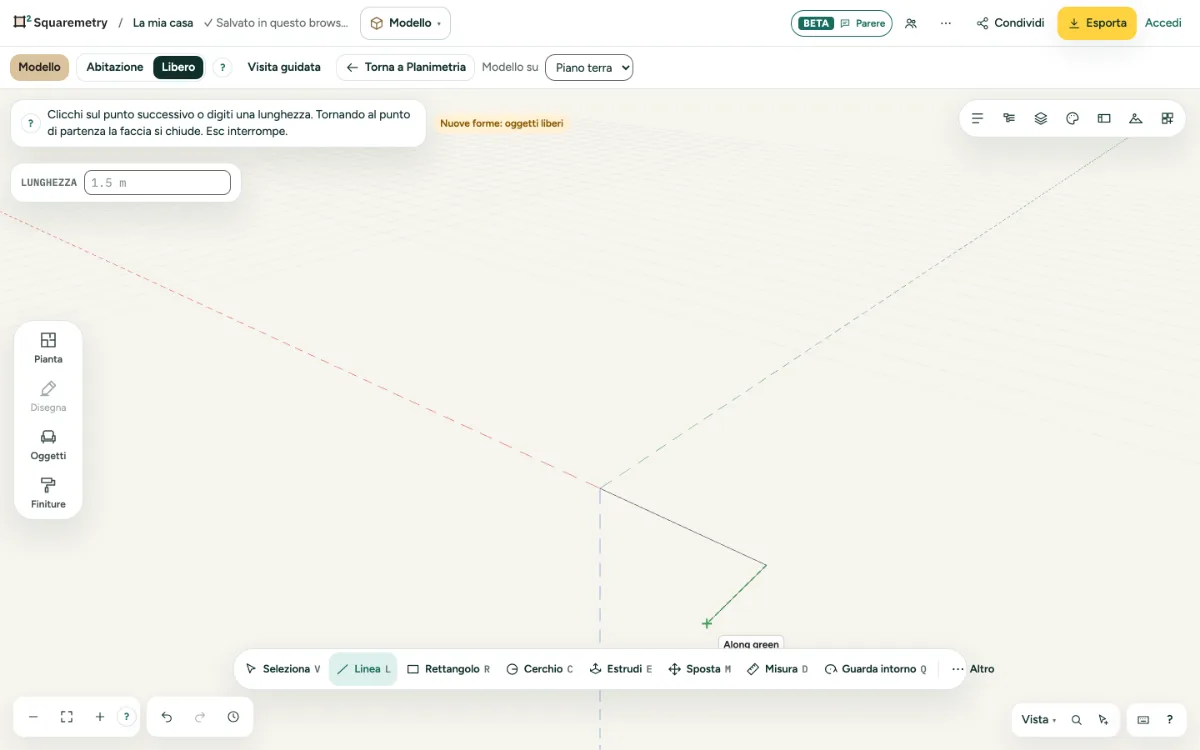The width and height of the screenshot is (1200, 750).
Task: Open help question mark in bottom-right corner
Action: pos(1170,720)
